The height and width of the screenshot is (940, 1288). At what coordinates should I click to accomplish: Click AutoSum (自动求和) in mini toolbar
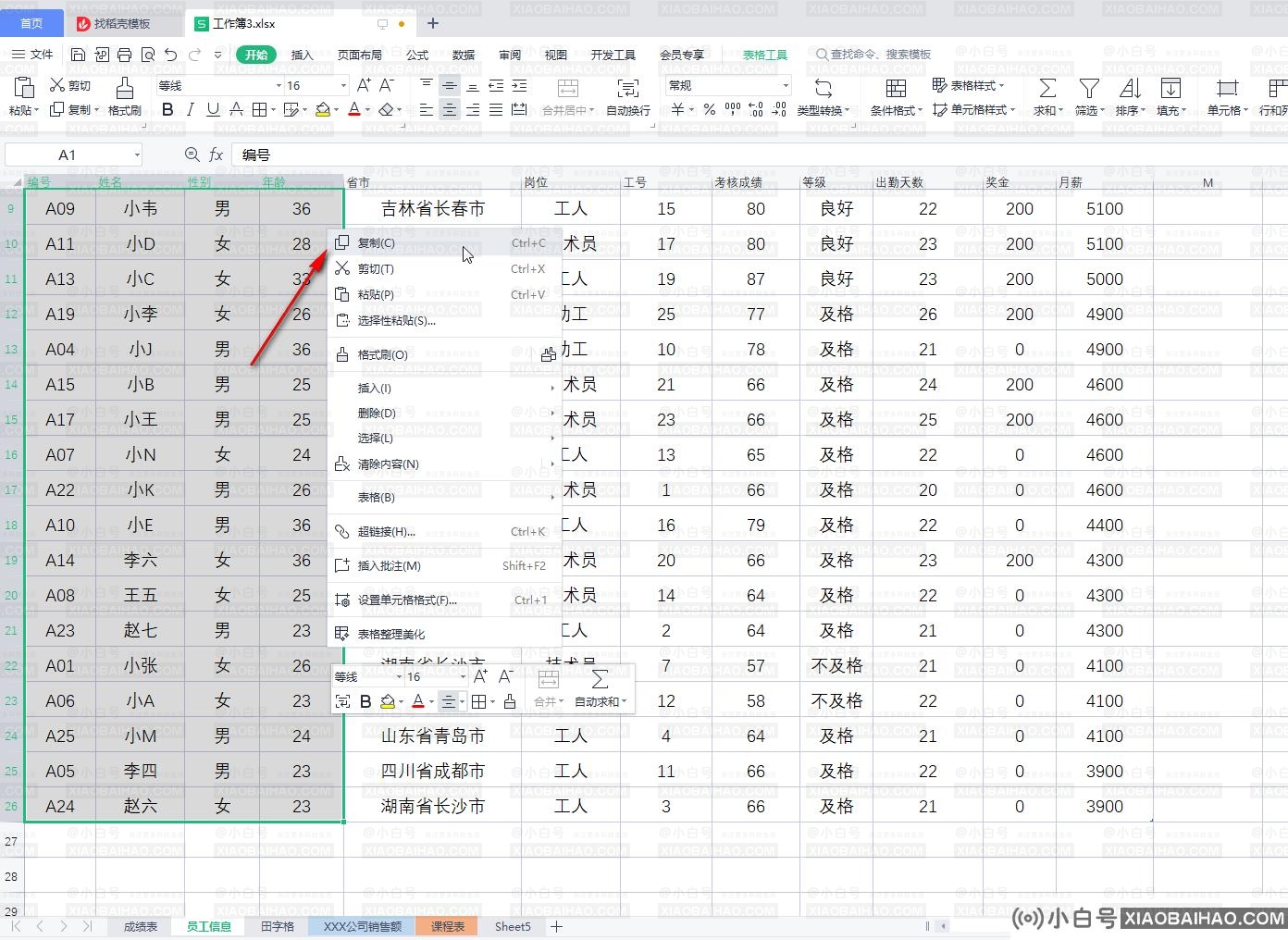600,689
